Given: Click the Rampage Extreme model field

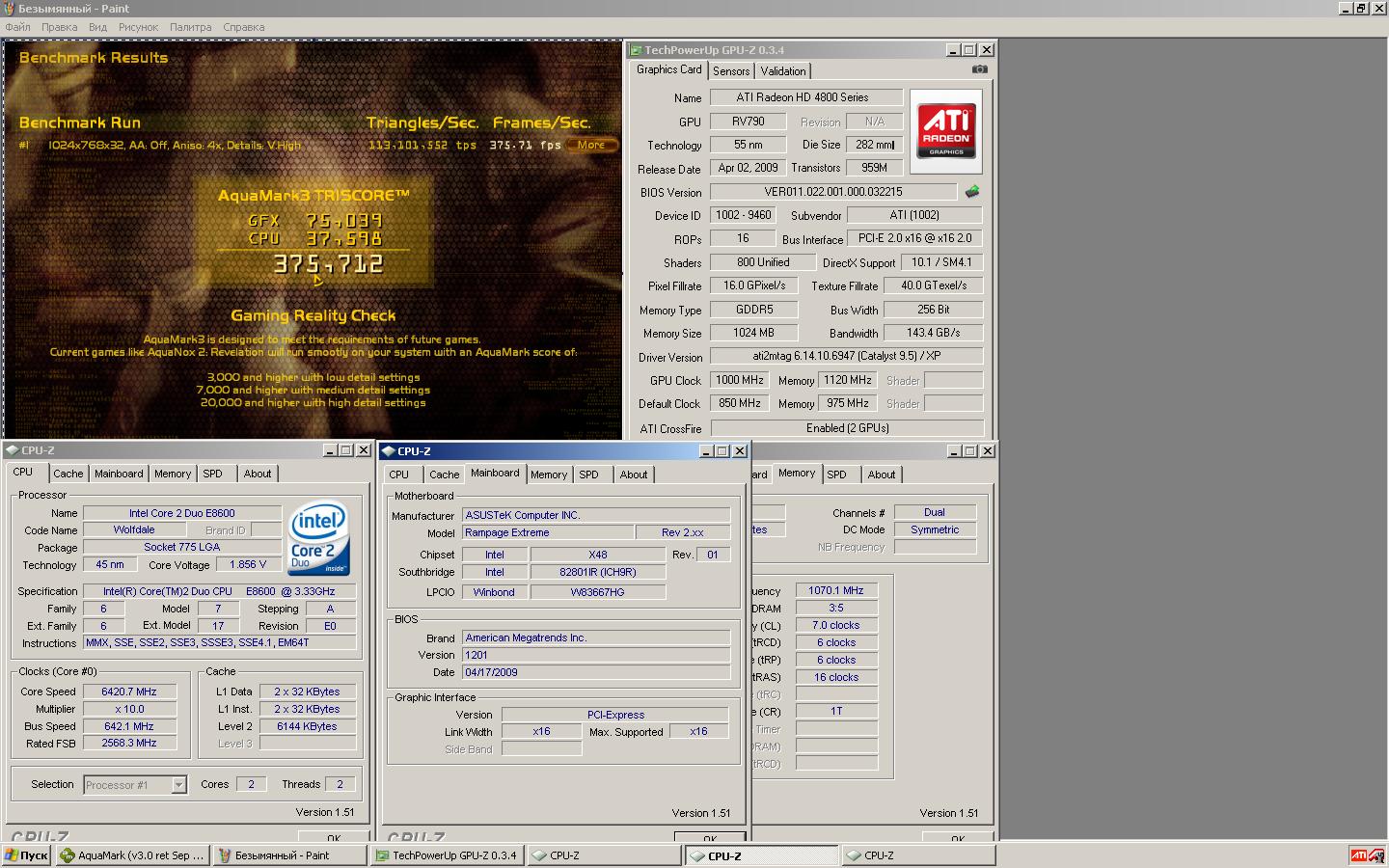Looking at the screenshot, I should (548, 532).
